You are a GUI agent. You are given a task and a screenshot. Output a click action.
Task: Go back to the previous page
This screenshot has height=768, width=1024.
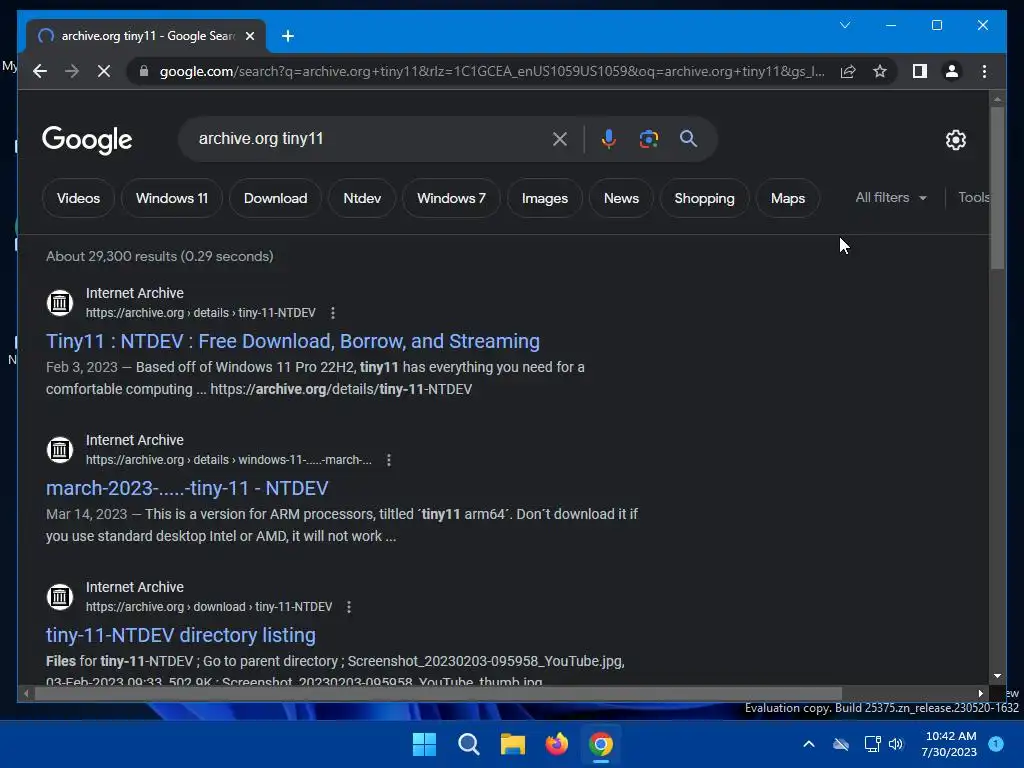[40, 71]
